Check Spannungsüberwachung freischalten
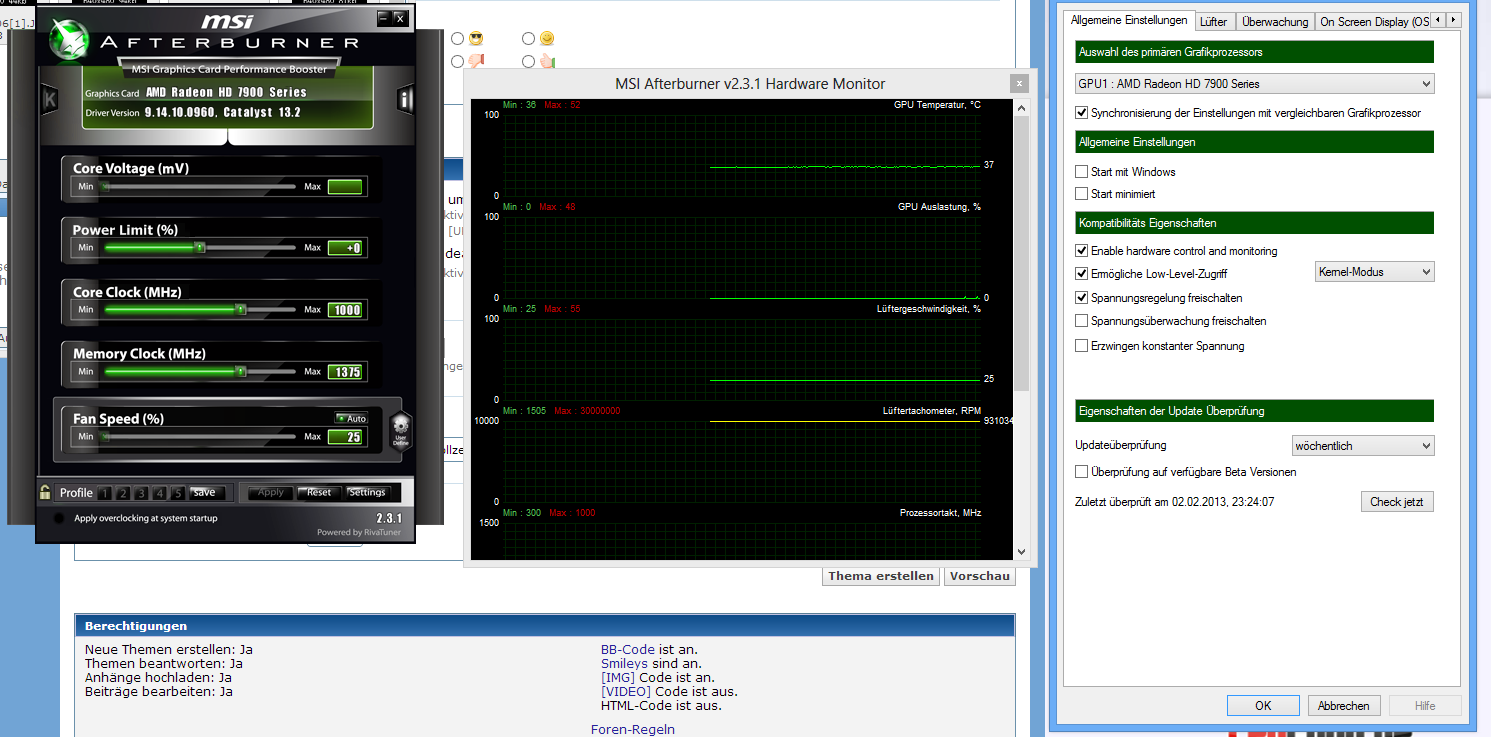Image resolution: width=1491 pixels, height=737 pixels. pyautogui.click(x=1082, y=321)
